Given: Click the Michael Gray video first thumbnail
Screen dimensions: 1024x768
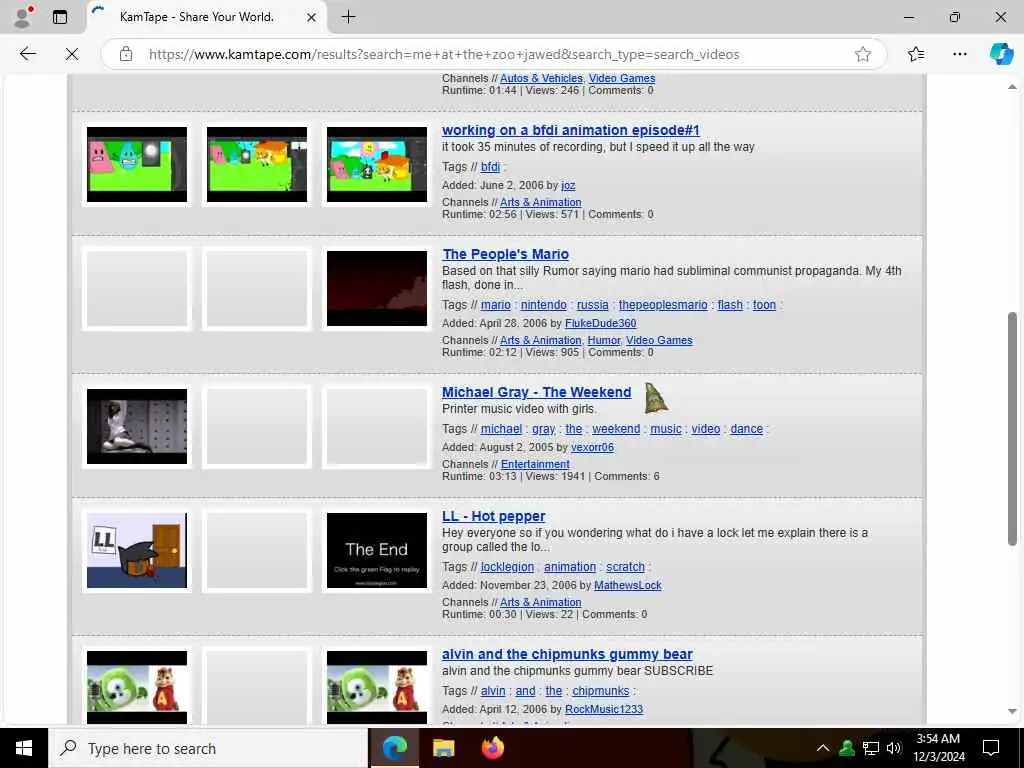Looking at the screenshot, I should coord(137,426).
